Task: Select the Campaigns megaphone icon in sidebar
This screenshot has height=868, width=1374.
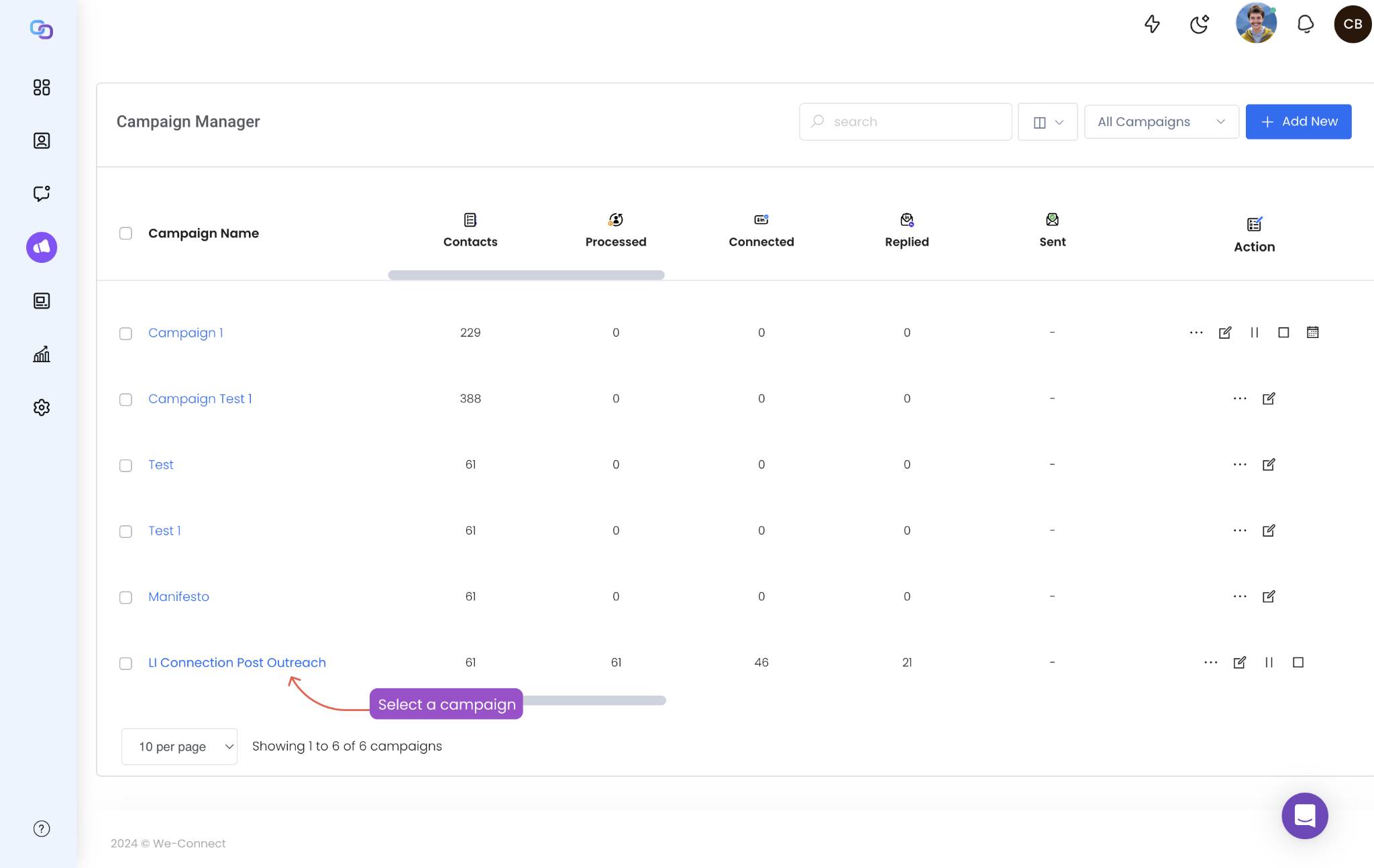Action: pos(41,247)
